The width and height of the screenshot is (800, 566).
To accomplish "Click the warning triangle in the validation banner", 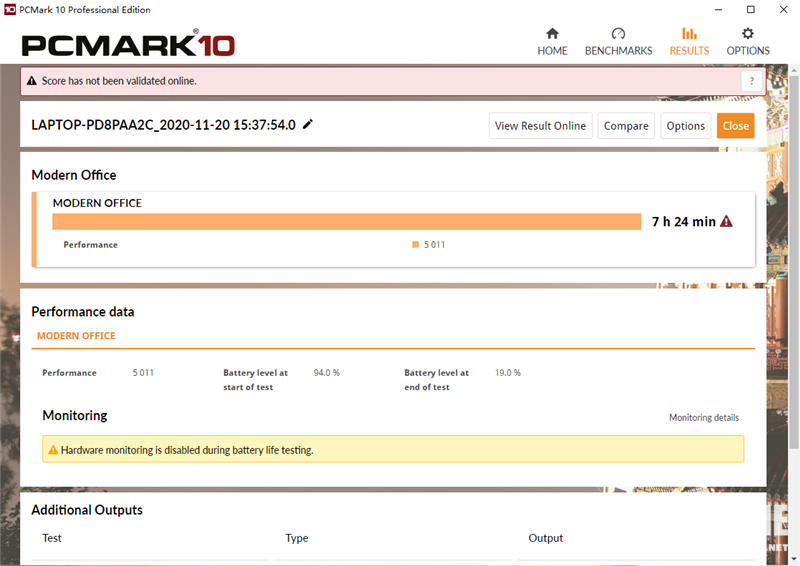I will (x=32, y=81).
